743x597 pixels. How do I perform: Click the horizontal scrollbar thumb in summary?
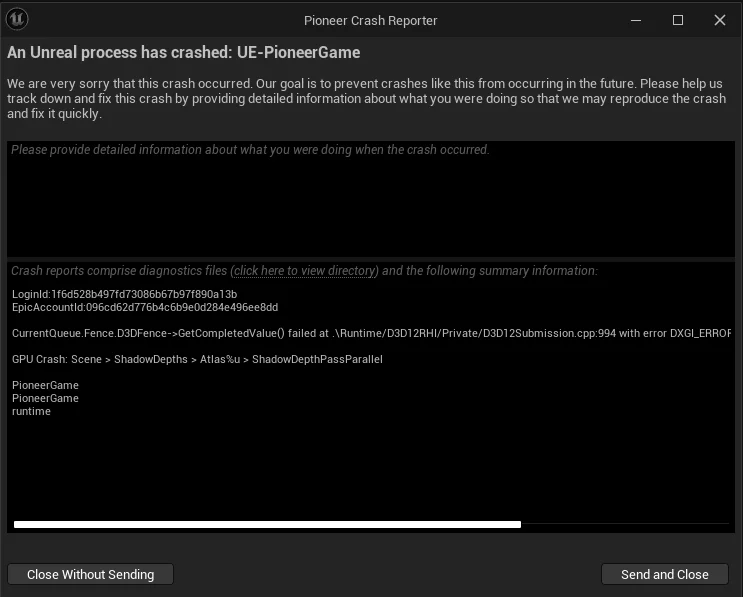coord(267,524)
